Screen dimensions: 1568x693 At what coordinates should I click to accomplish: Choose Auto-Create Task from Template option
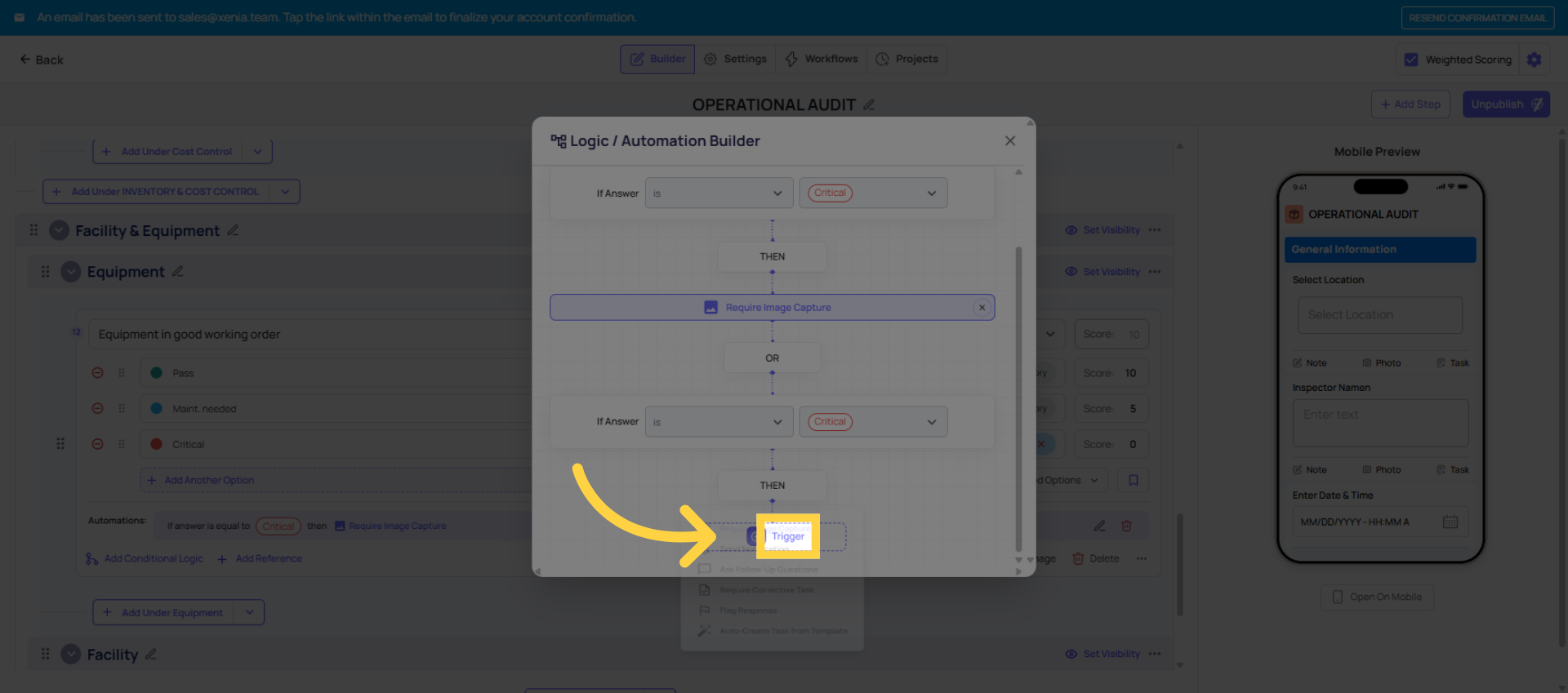783,631
